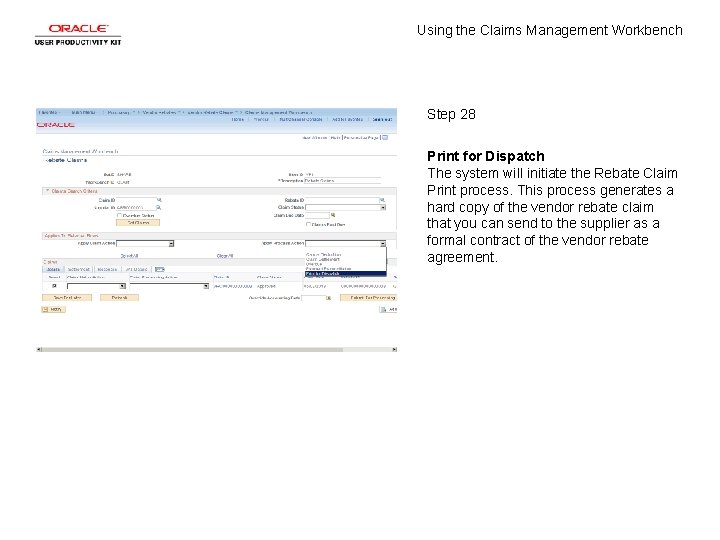Click the new window icon beside Personalize Page
Image resolution: width=720 pixels, height=540 pixels.
(x=385, y=137)
